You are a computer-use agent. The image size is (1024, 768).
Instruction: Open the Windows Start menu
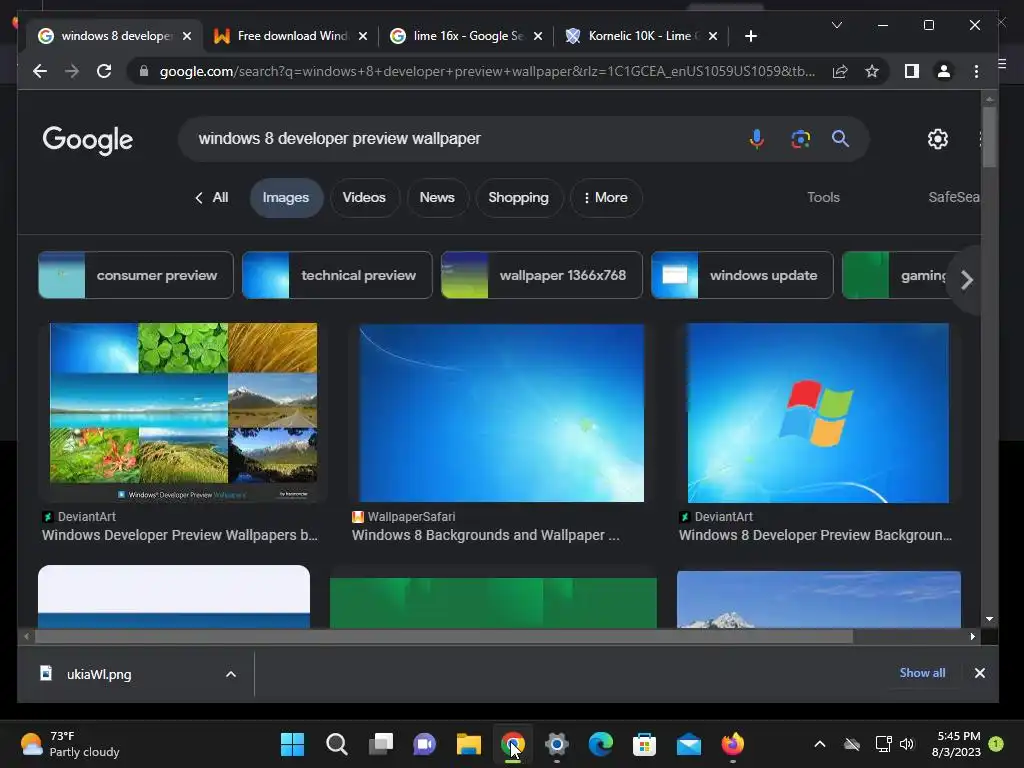click(292, 744)
